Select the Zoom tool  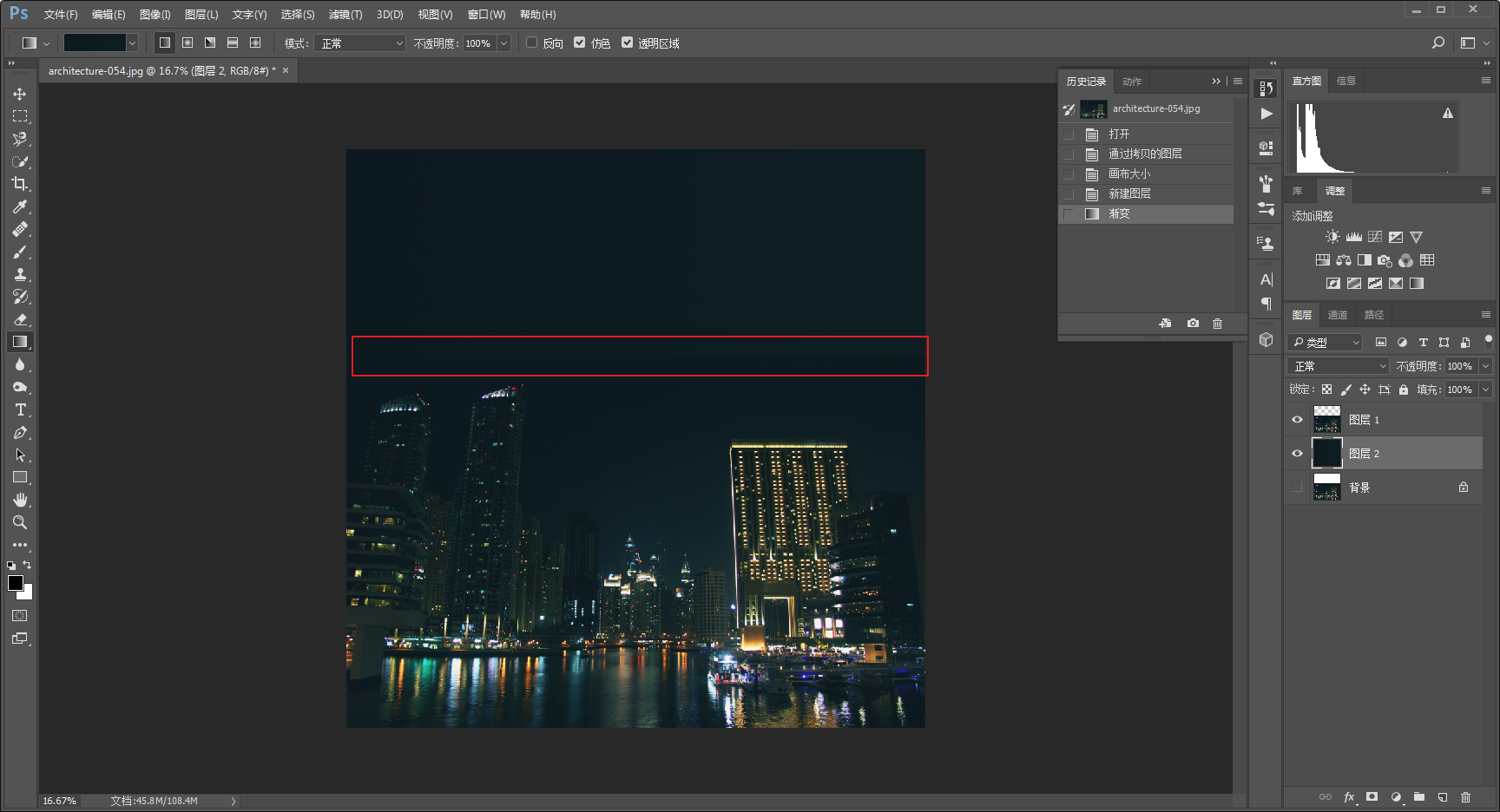pyautogui.click(x=20, y=522)
